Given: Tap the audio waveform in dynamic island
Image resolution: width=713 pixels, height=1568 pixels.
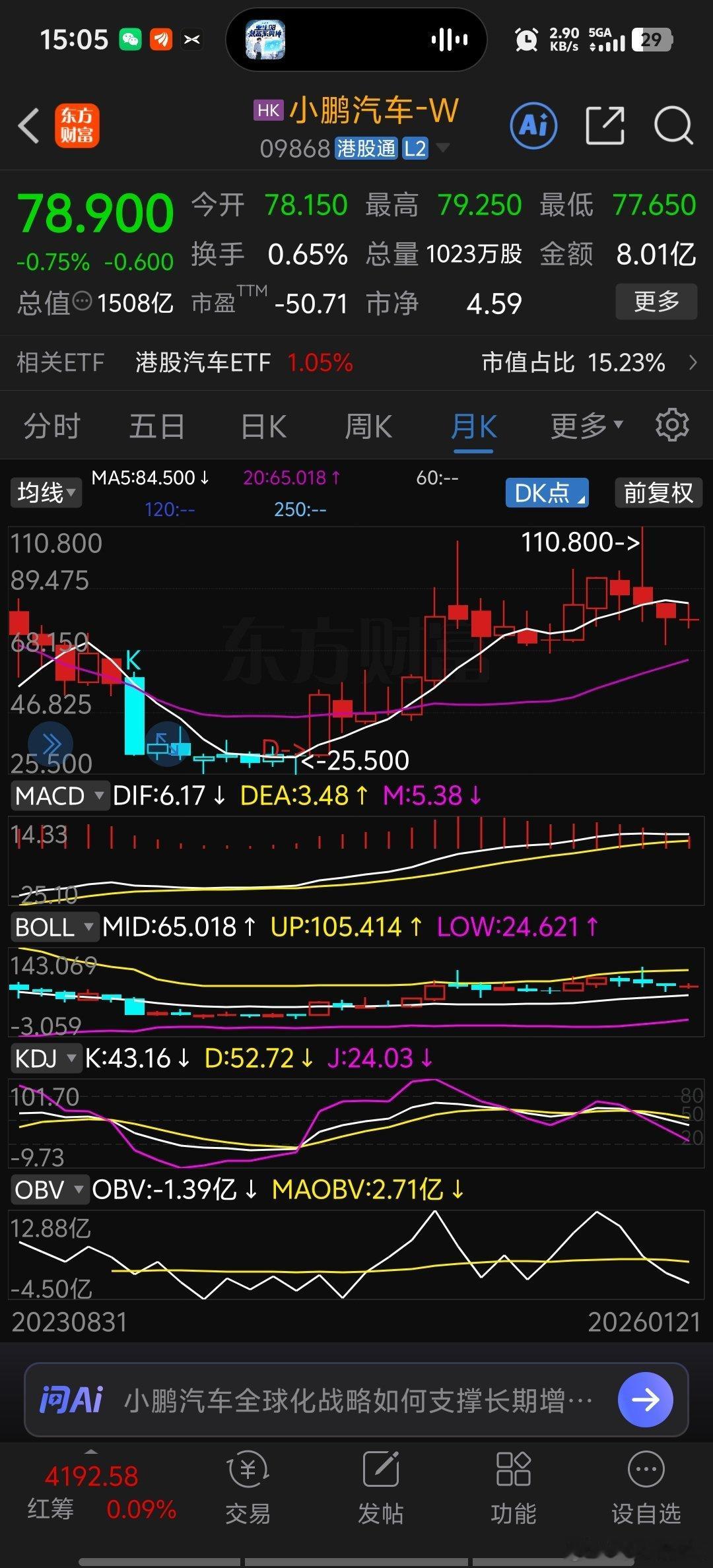Looking at the screenshot, I should pyautogui.click(x=450, y=40).
